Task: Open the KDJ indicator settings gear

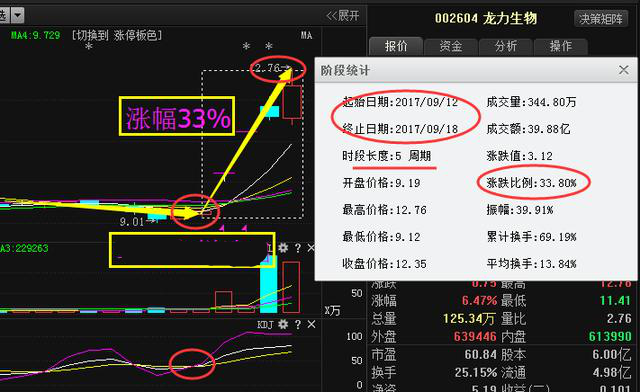Action: click(283, 325)
